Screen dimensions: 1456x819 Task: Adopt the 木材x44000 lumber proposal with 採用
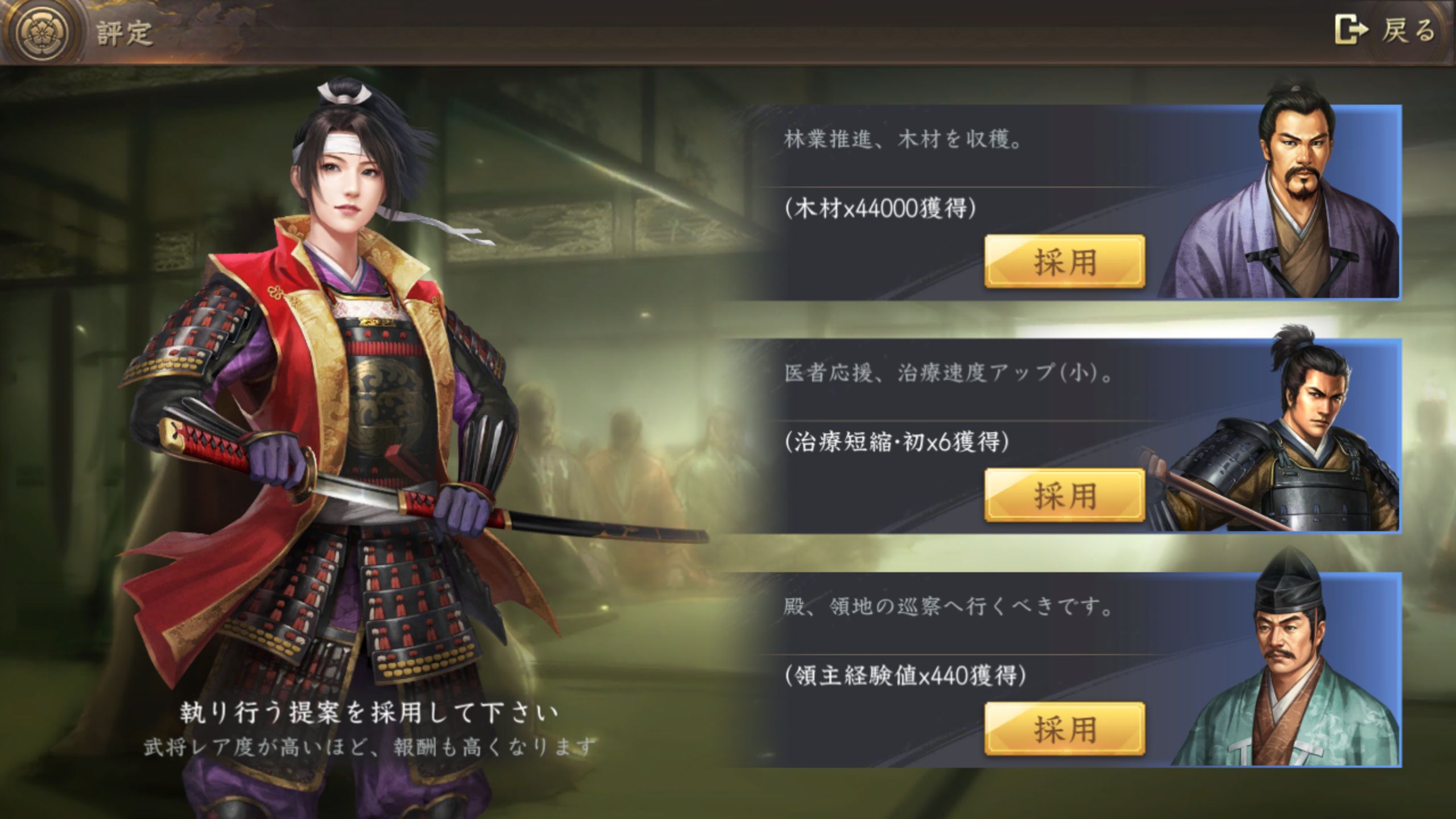[1065, 262]
